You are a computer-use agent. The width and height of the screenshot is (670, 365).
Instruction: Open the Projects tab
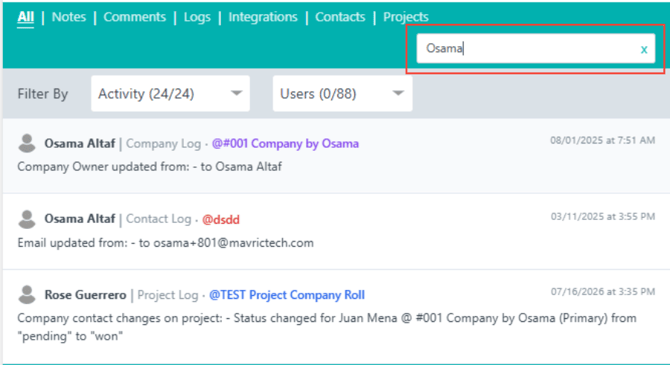coord(406,18)
